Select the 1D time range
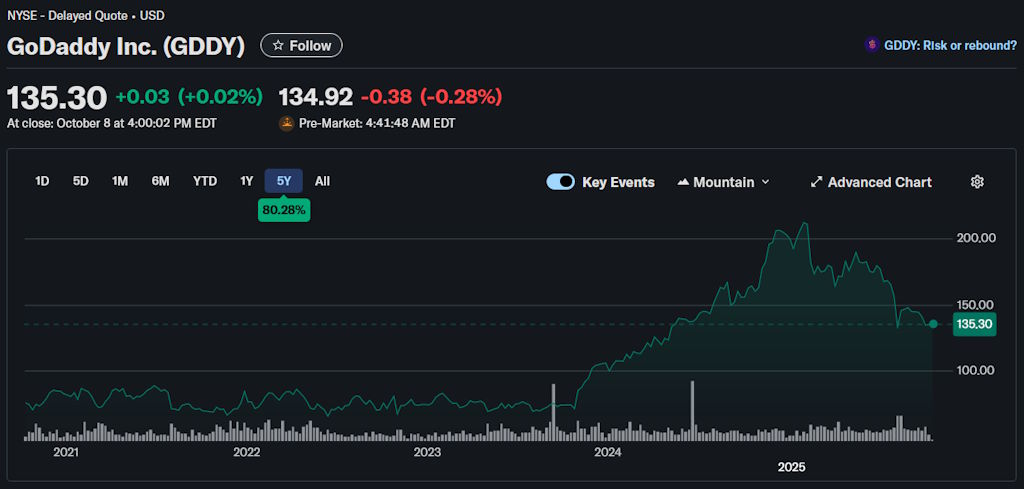This screenshot has height=489, width=1024. tap(42, 181)
